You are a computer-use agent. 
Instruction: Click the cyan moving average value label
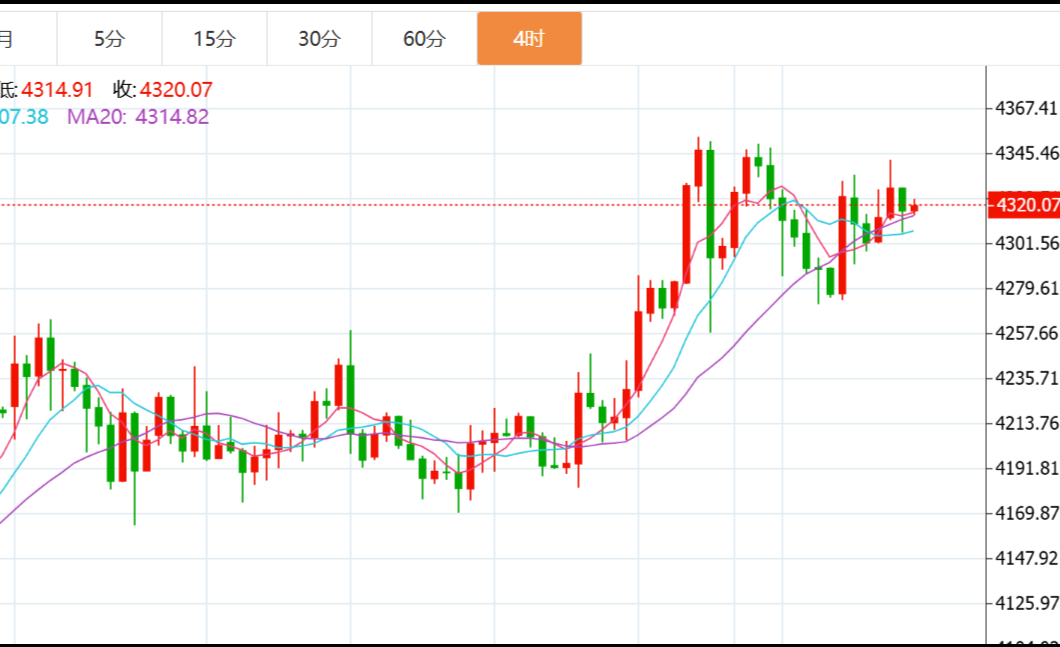click(x=24, y=117)
